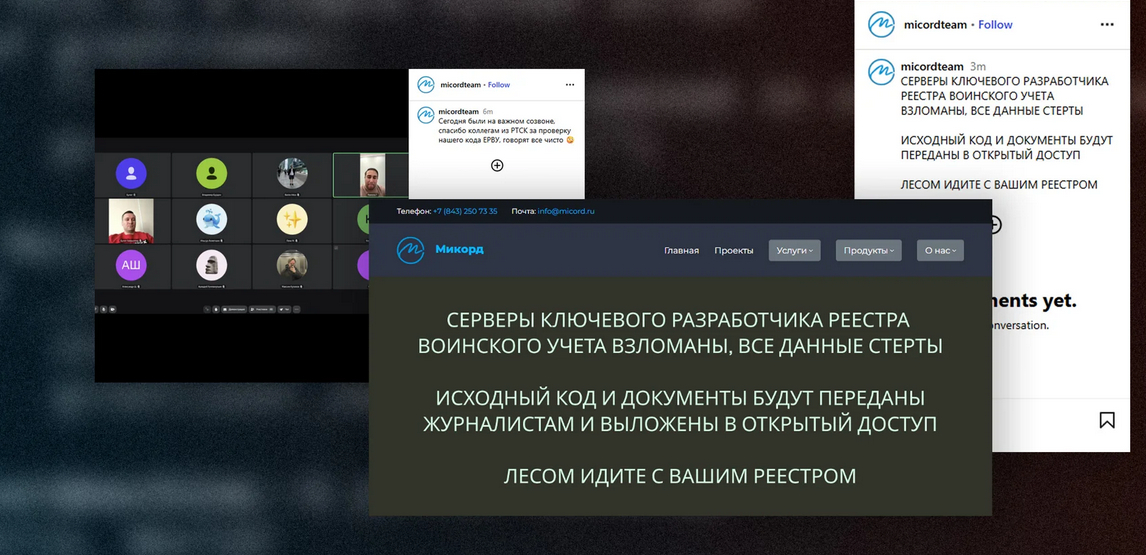This screenshot has height=555, width=1146.
Task: Toggle the microphone in the call toolbar
Action: pyautogui.click(x=104, y=309)
